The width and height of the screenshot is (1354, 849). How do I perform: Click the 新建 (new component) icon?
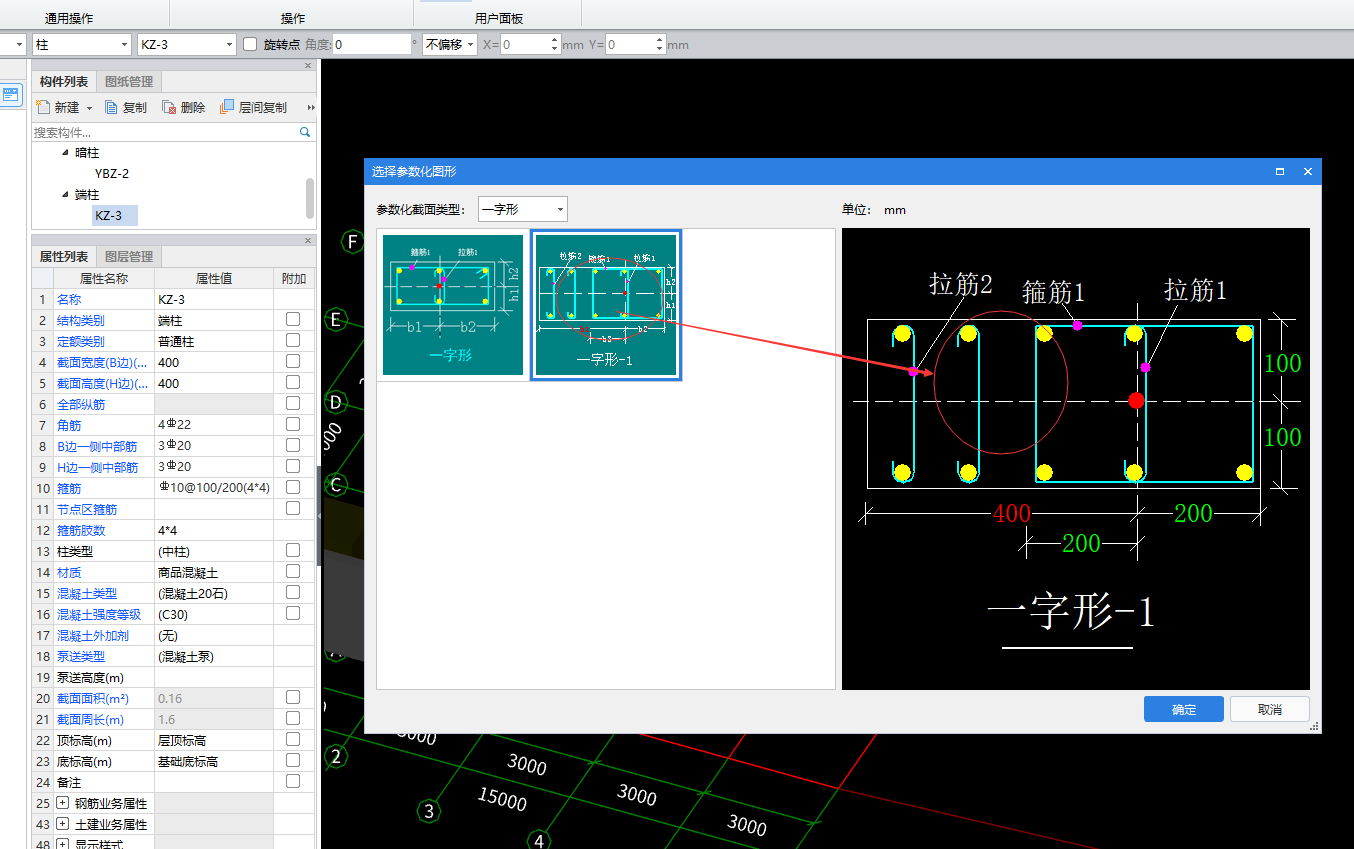[x=42, y=107]
